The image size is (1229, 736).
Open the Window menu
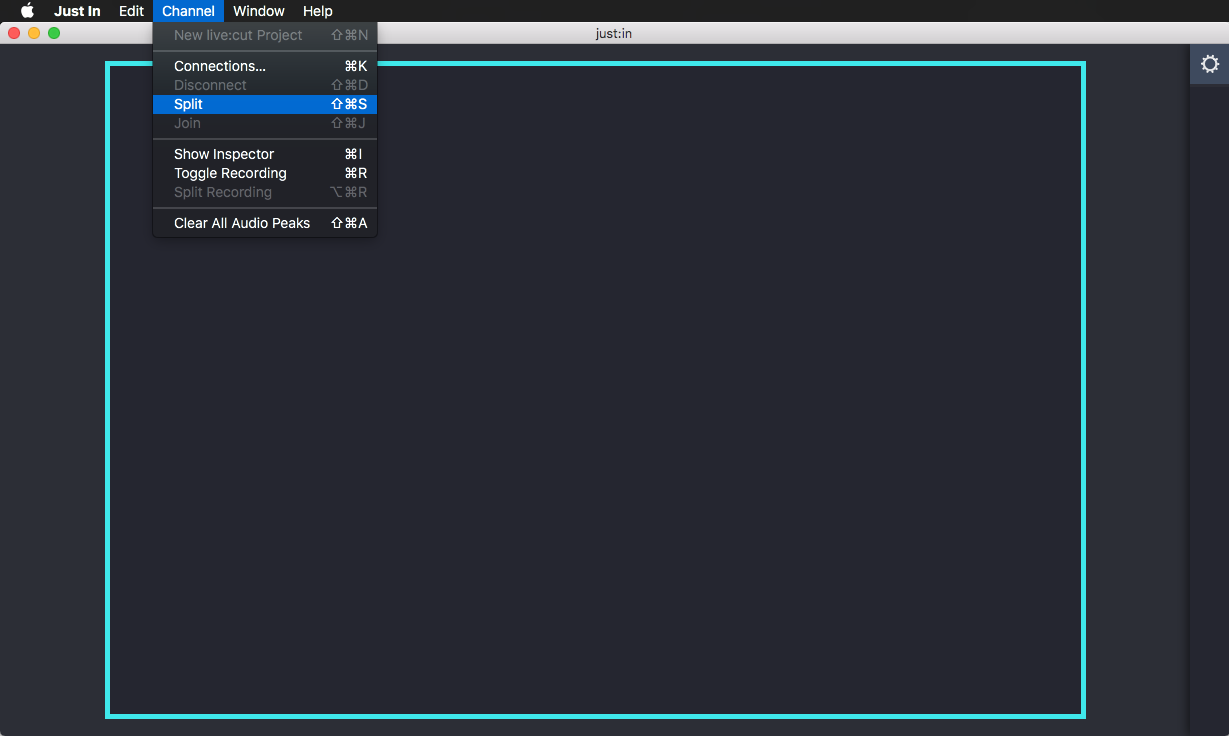click(x=259, y=11)
